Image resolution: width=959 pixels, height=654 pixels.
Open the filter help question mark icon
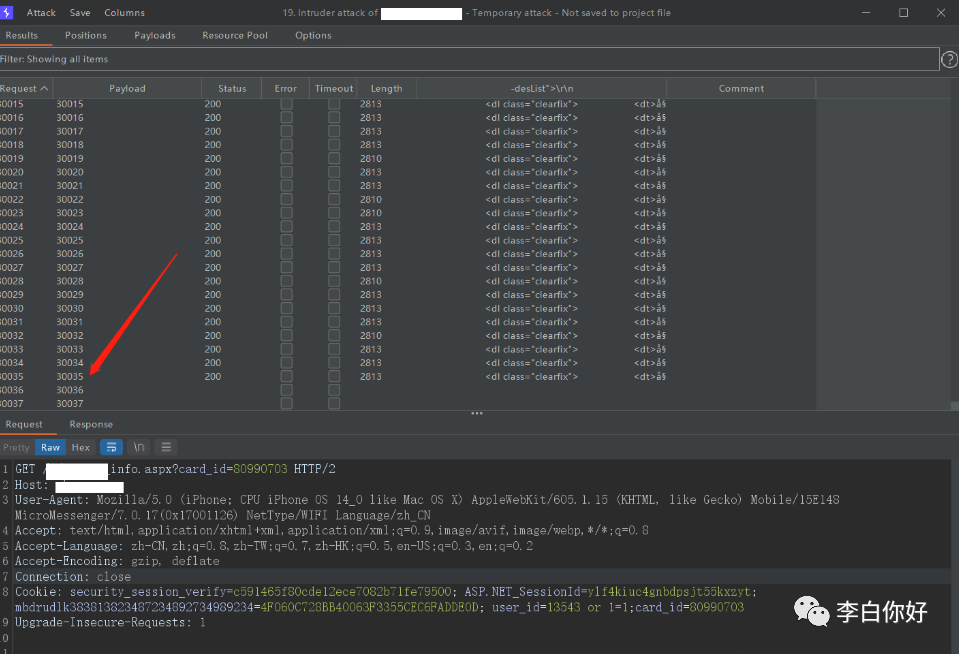click(949, 59)
